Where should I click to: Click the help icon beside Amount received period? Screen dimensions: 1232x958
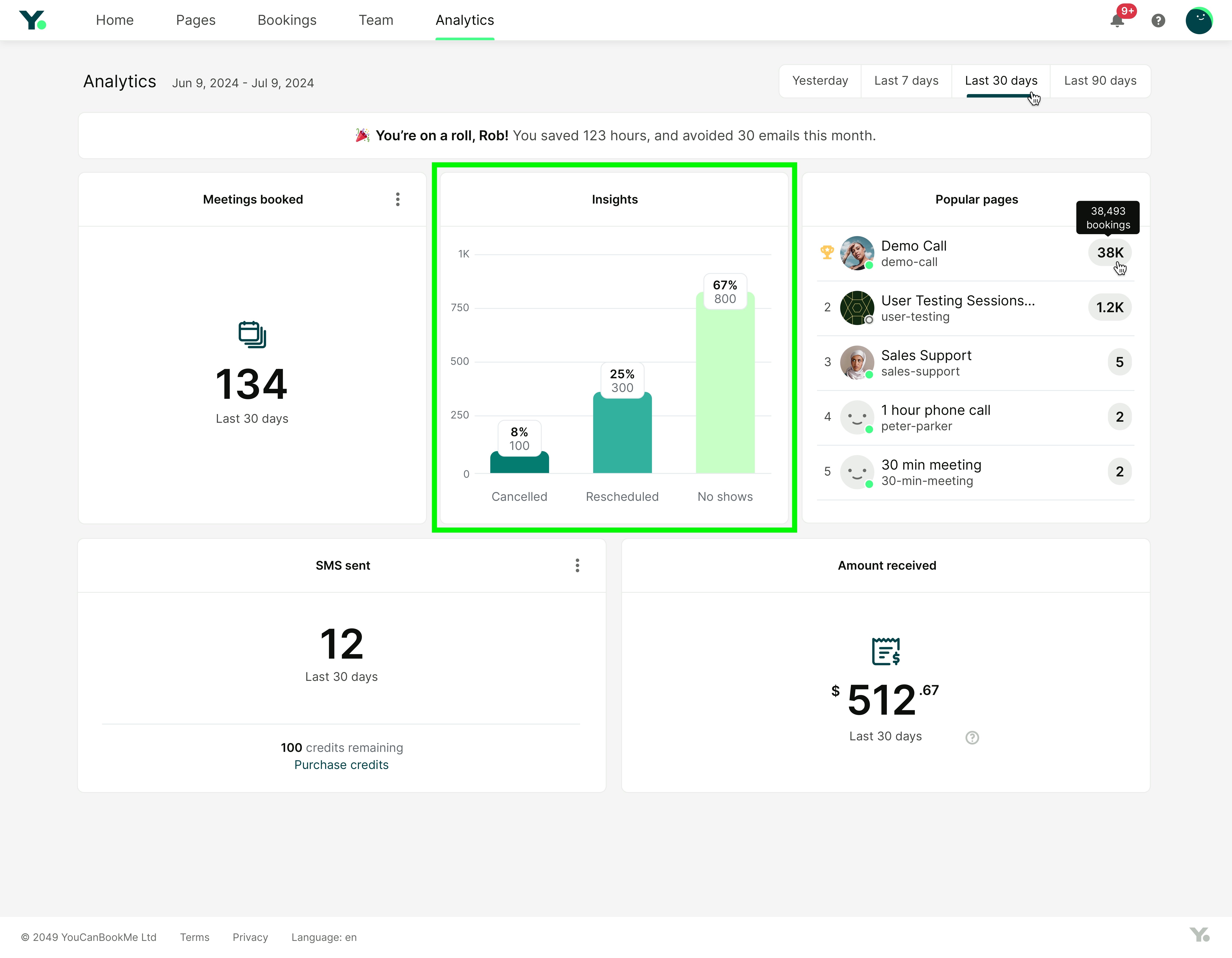(x=972, y=738)
